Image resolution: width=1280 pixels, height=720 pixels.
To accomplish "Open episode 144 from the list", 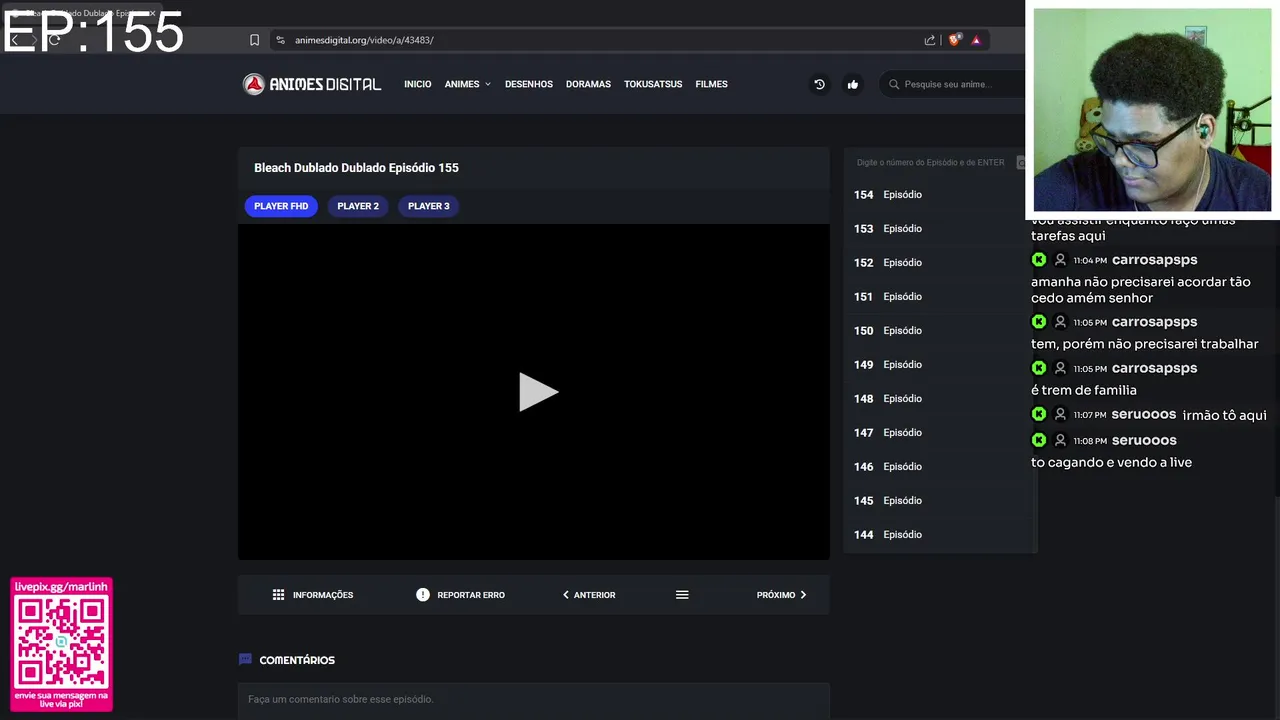I will point(938,535).
